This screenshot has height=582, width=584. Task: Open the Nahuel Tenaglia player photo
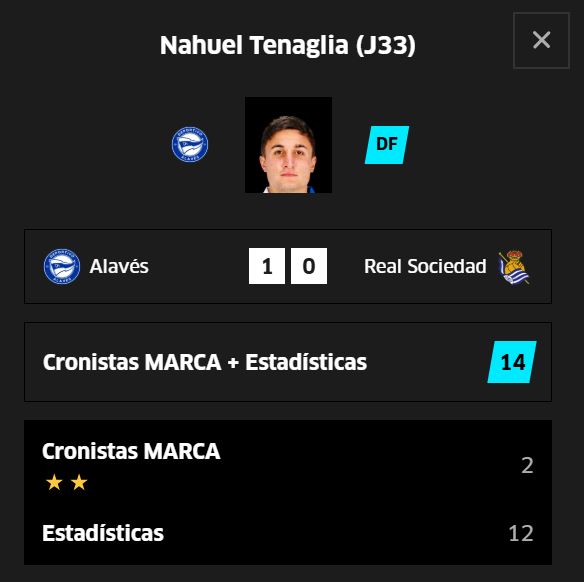click(288, 145)
